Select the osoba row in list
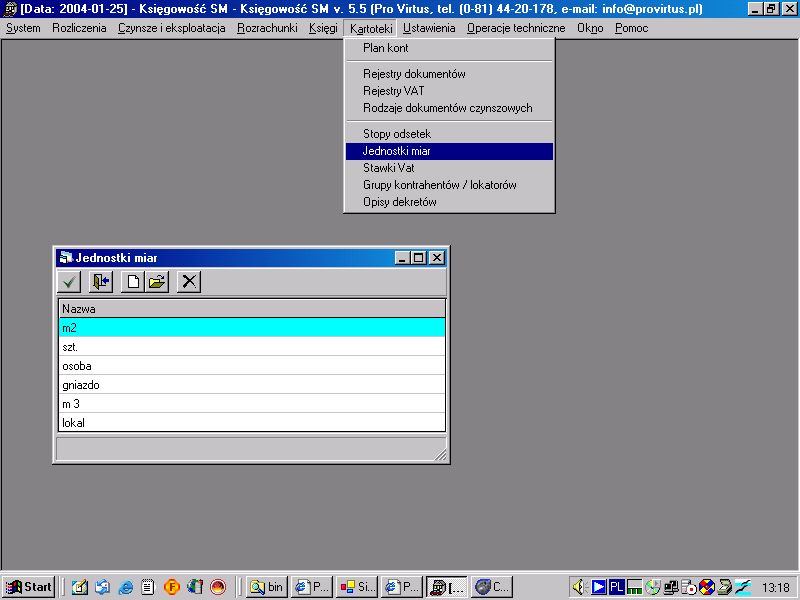This screenshot has height=600, width=800. pos(252,366)
